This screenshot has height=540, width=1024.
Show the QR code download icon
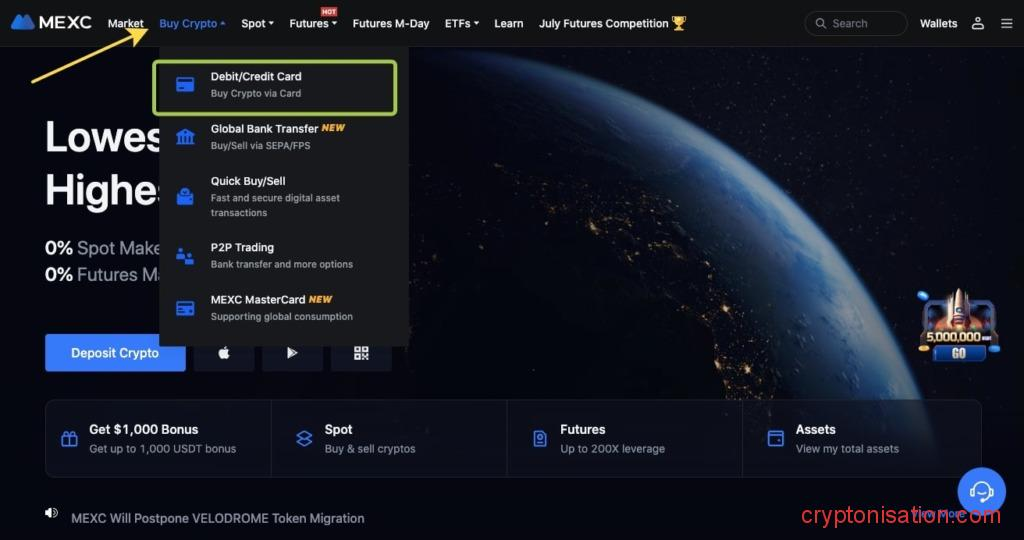click(361, 353)
